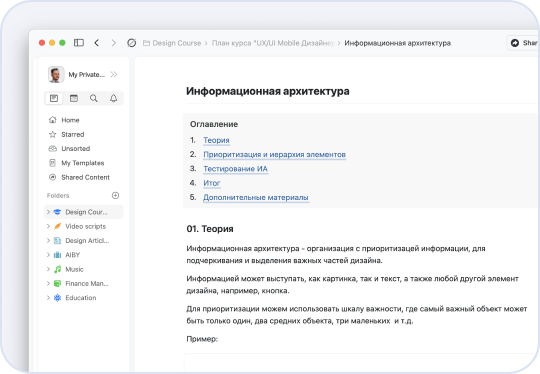Expand the Design Course folder
This screenshot has height=374, width=540.
tap(48, 212)
